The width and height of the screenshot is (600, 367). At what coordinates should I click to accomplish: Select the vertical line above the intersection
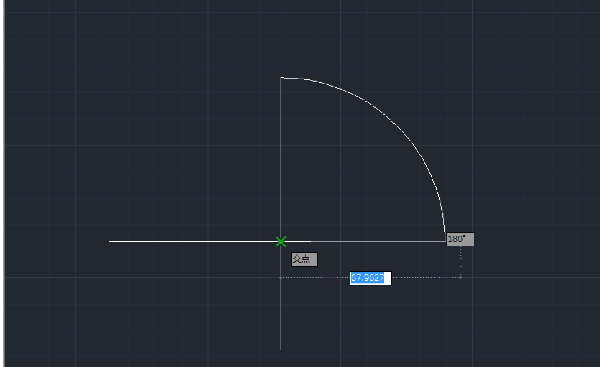(280, 159)
